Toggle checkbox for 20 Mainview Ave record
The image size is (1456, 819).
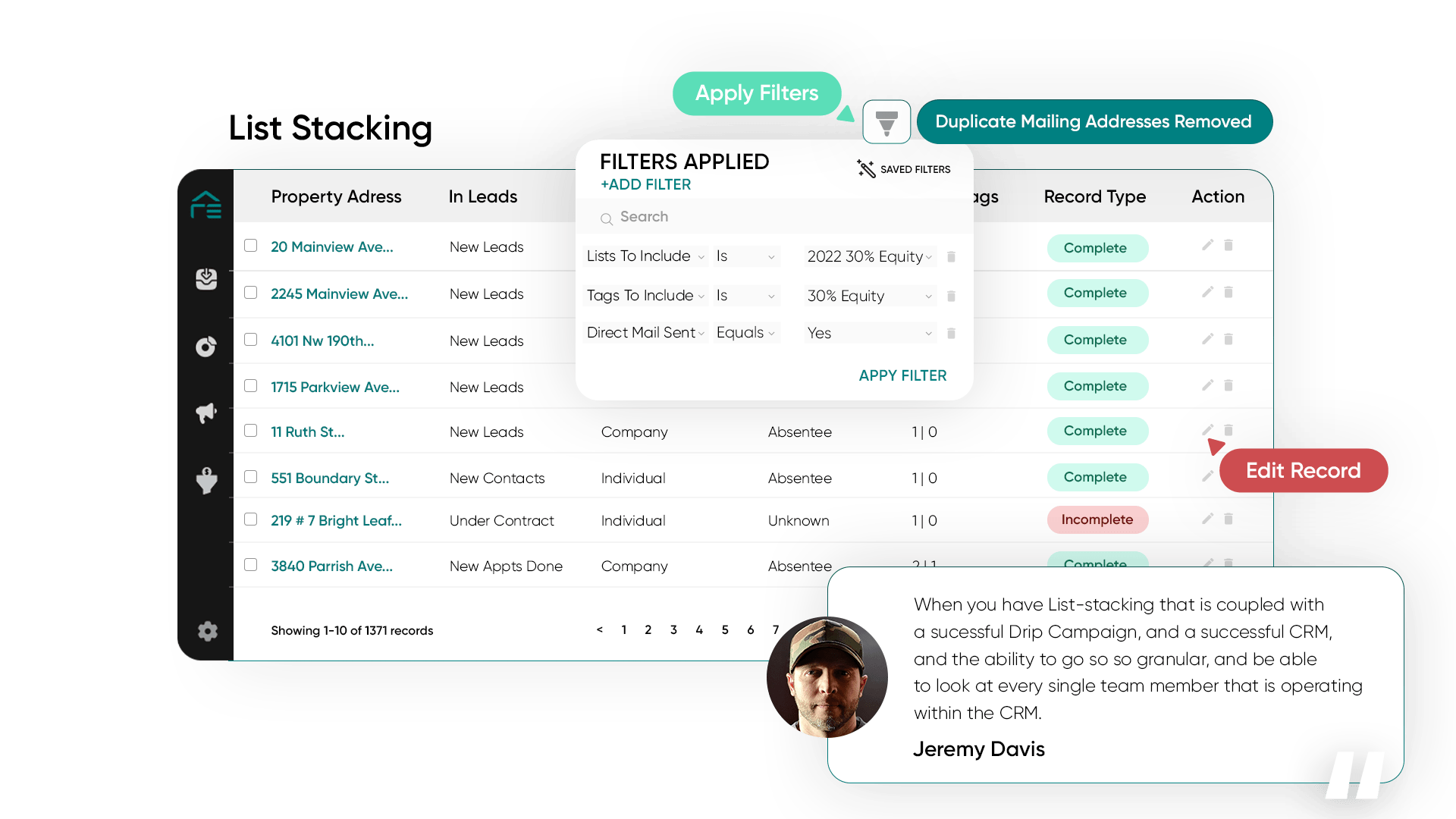click(251, 246)
